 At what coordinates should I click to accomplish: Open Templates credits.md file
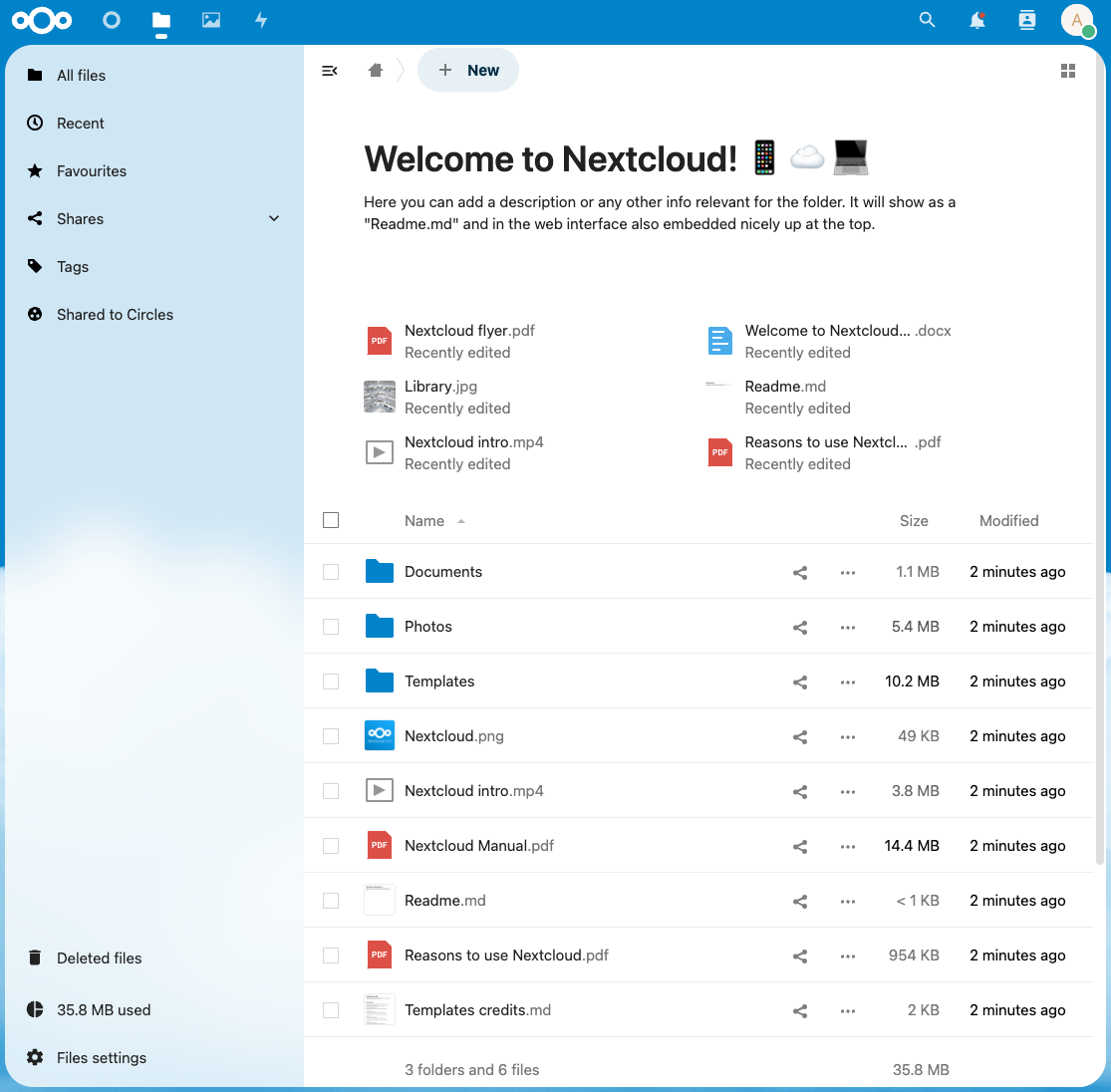click(x=478, y=1009)
